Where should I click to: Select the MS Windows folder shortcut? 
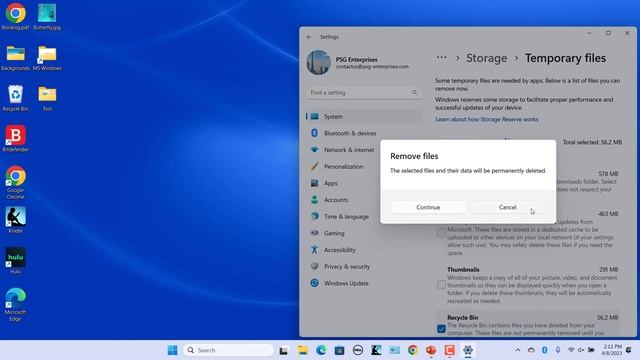pyautogui.click(x=47, y=58)
